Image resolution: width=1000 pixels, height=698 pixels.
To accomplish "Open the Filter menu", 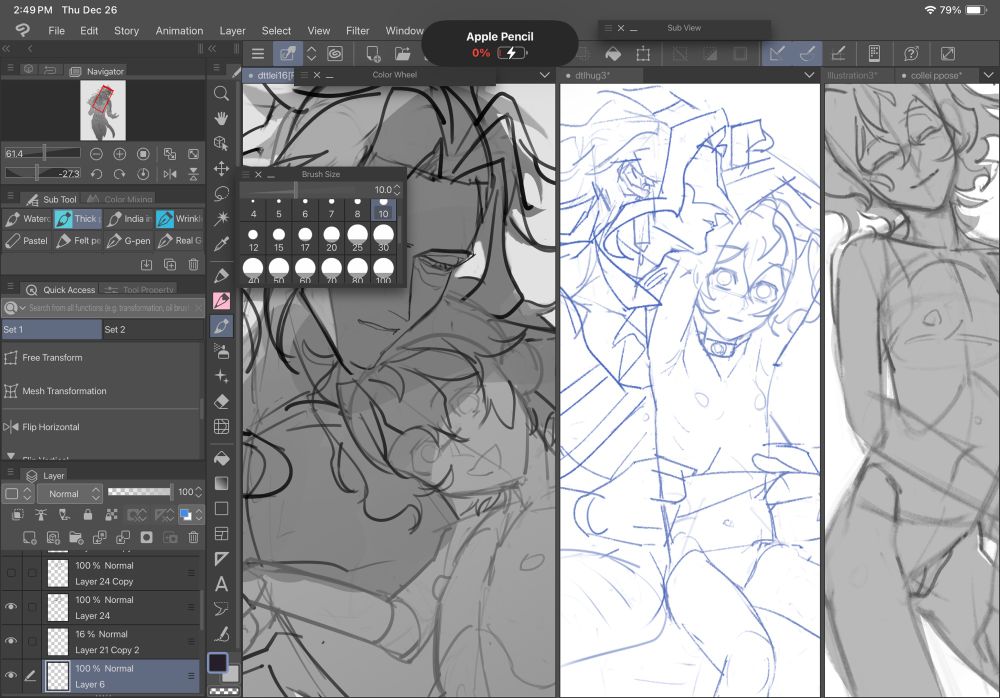I will (x=357, y=31).
